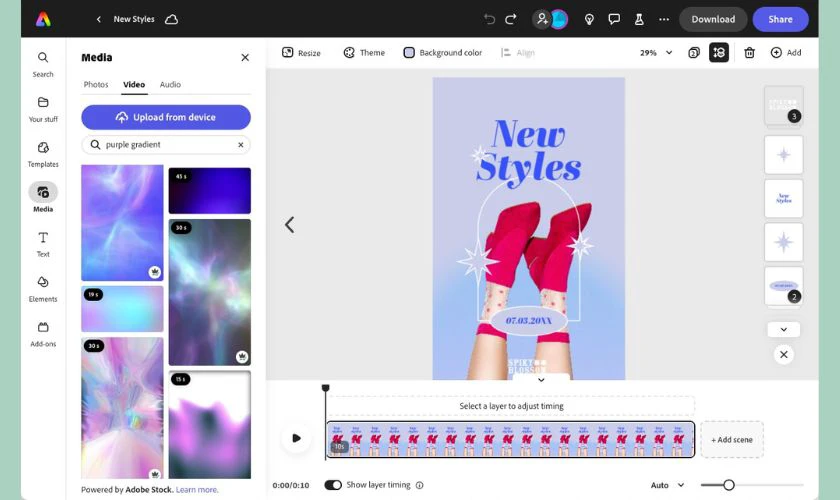Open the Adobe Express home logo

(x=43, y=19)
